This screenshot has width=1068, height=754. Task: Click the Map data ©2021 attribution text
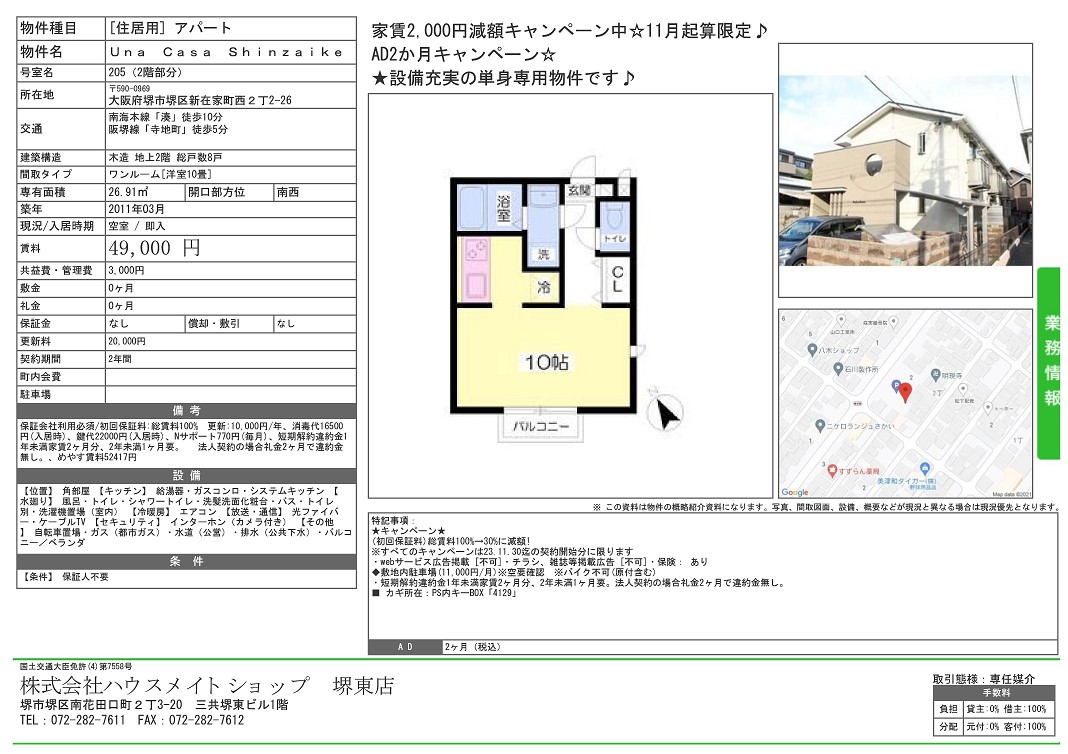tap(1011, 494)
